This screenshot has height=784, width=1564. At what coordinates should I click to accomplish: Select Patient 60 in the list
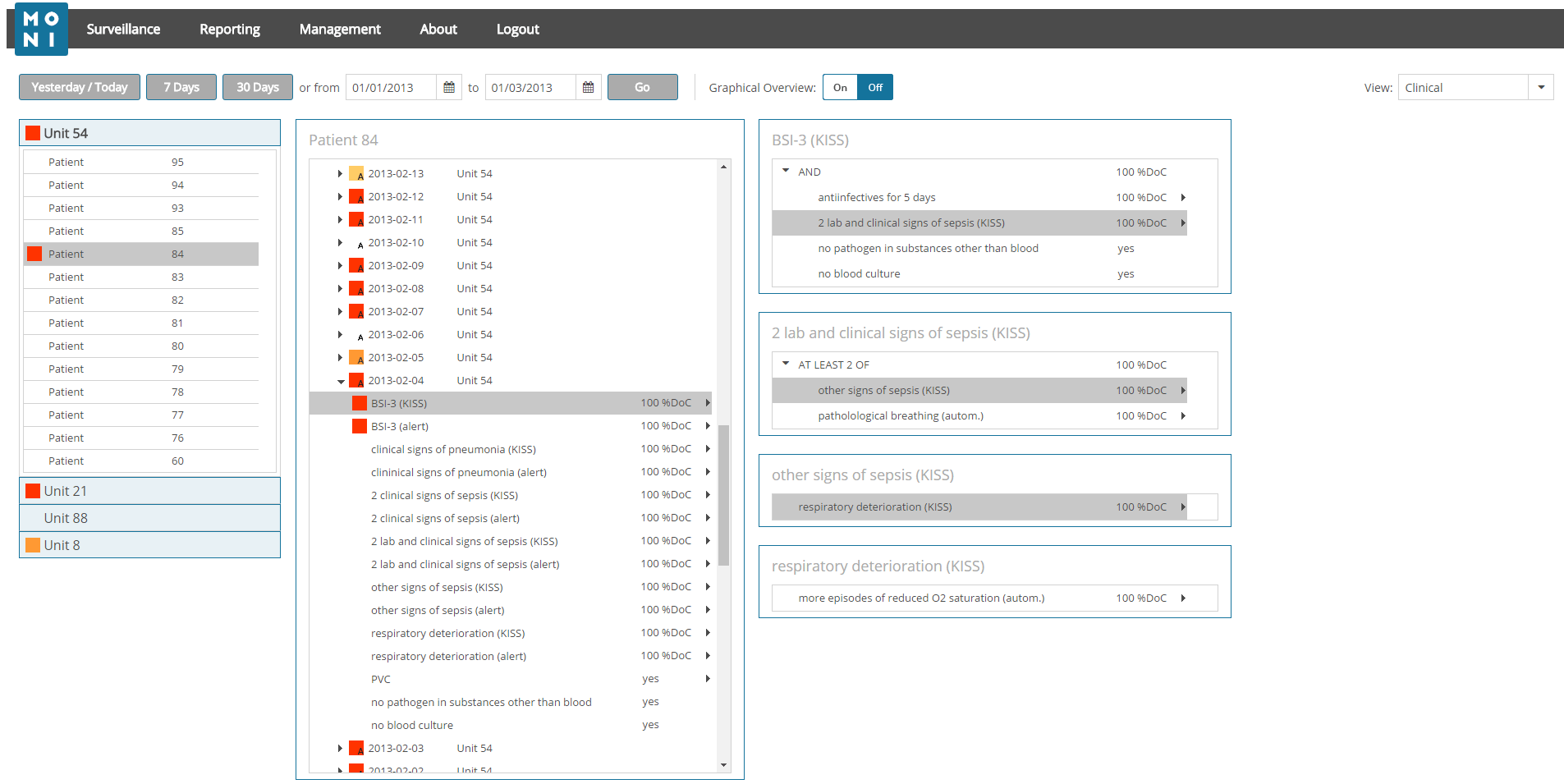click(141, 461)
